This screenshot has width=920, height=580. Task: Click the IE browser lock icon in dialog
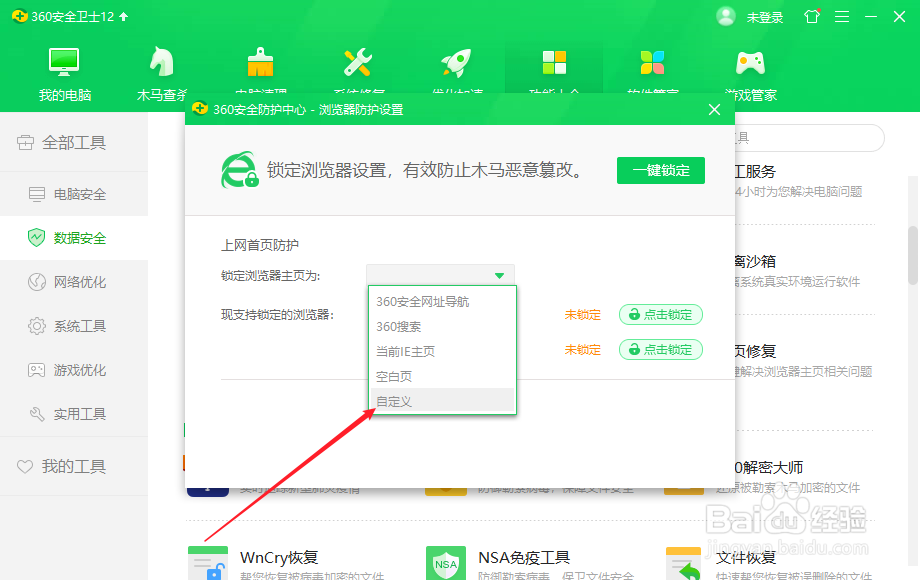pyautogui.click(x=239, y=170)
